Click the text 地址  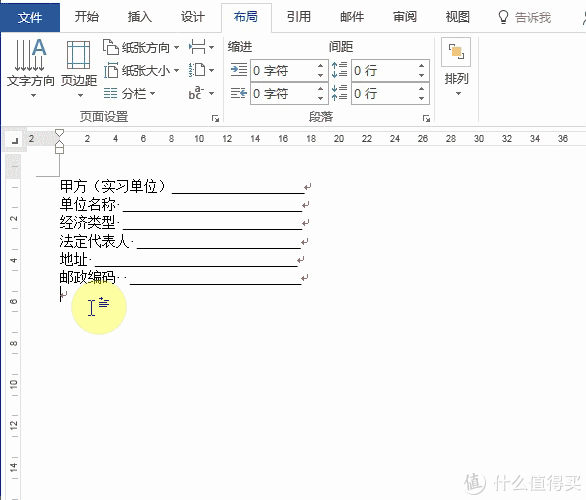(x=74, y=259)
